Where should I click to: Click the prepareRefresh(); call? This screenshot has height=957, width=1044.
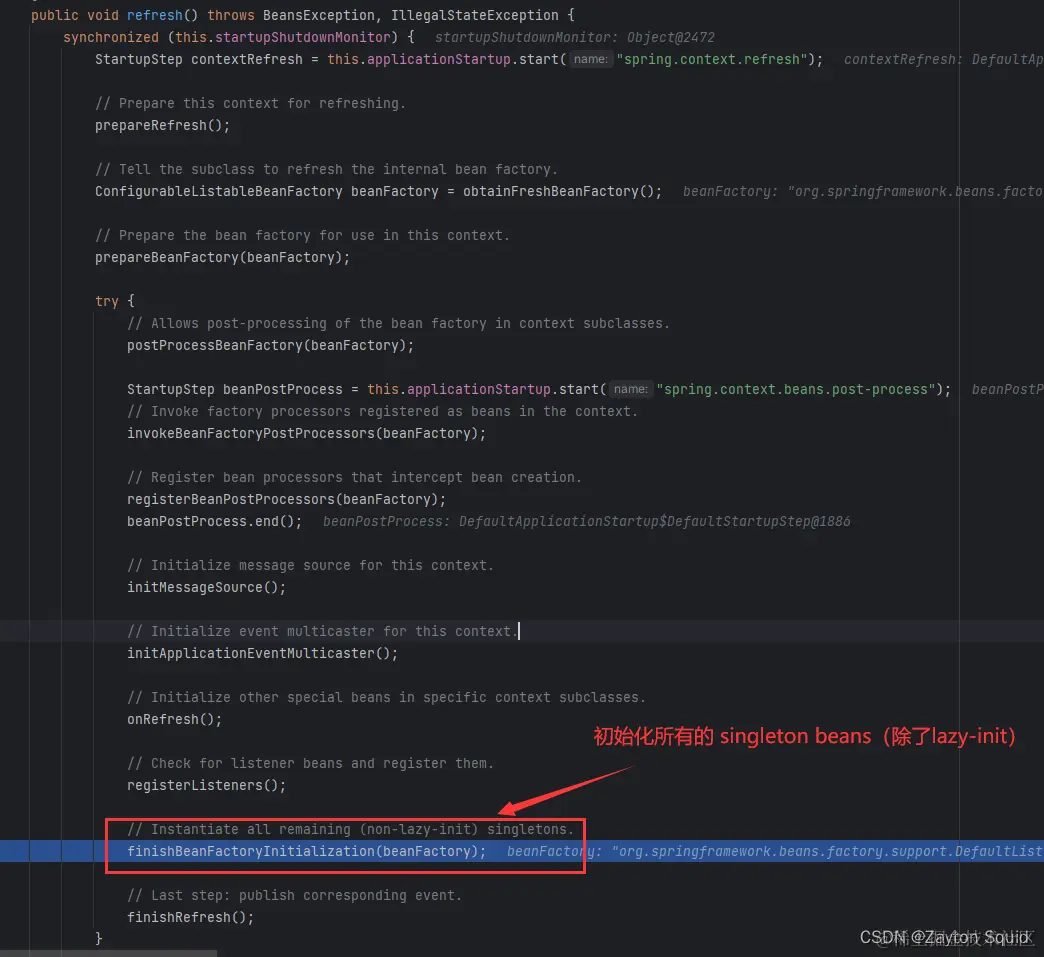click(x=162, y=125)
